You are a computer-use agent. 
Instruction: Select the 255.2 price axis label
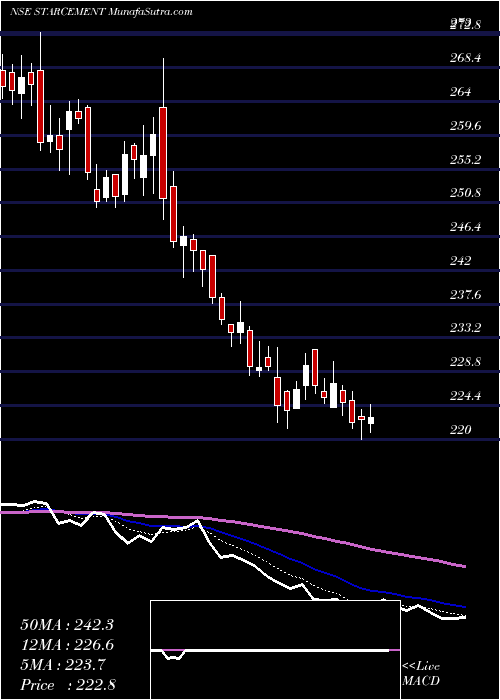coord(464,159)
